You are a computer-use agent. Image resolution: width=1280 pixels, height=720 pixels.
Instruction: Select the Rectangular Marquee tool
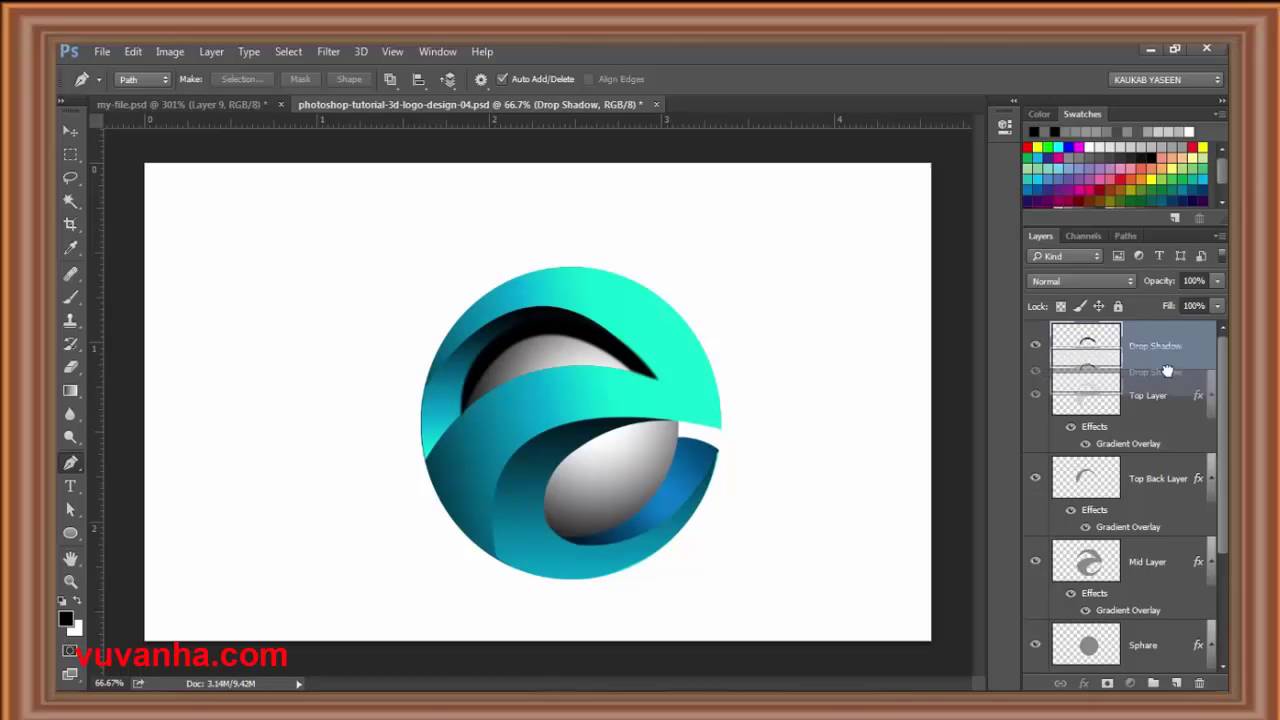(70, 154)
